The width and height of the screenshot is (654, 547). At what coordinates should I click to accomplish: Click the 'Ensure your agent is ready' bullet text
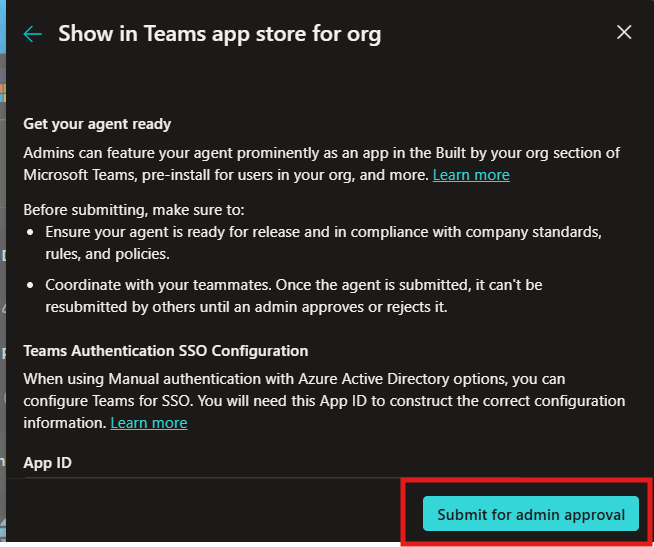pos(320,231)
